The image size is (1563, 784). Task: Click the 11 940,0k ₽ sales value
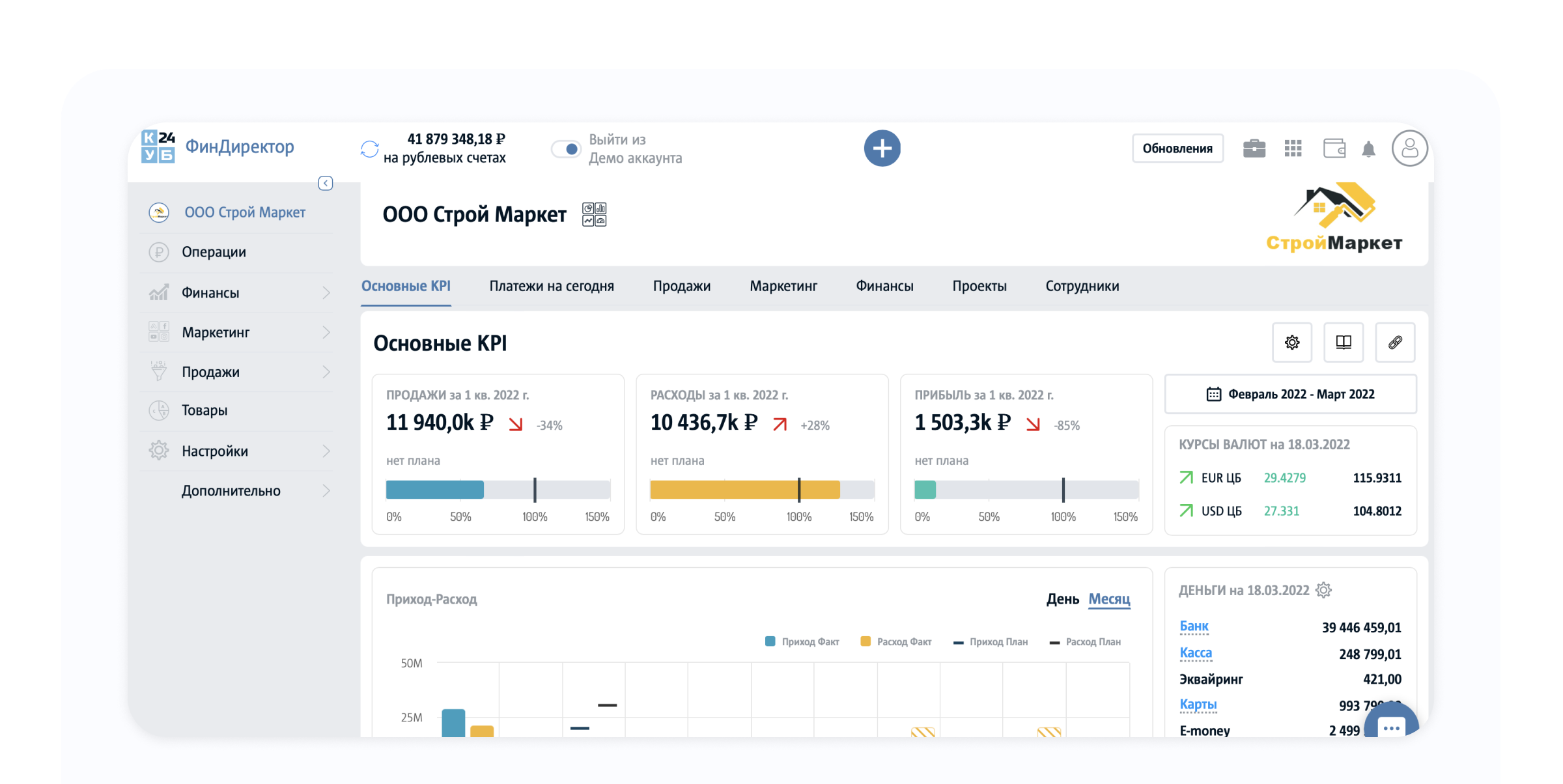[440, 423]
